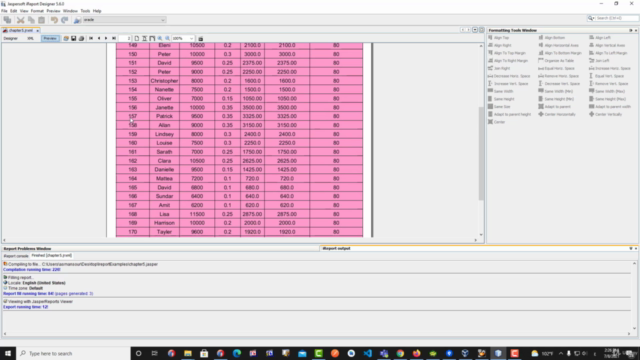Open the Format menu
Image resolution: width=640 pixels, height=360 pixels.
pyautogui.click(x=37, y=11)
